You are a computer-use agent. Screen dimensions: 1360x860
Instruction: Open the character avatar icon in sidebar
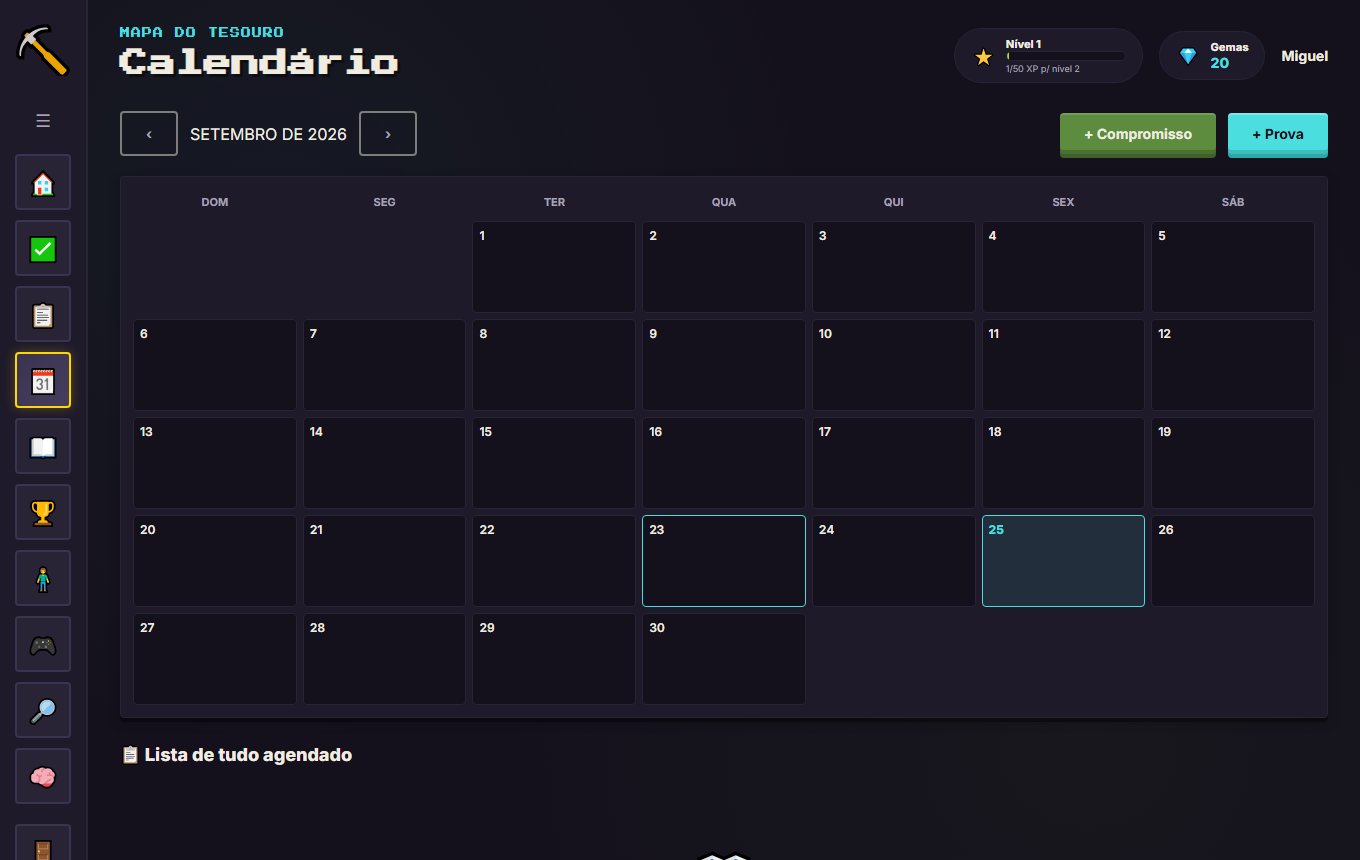tap(43, 579)
